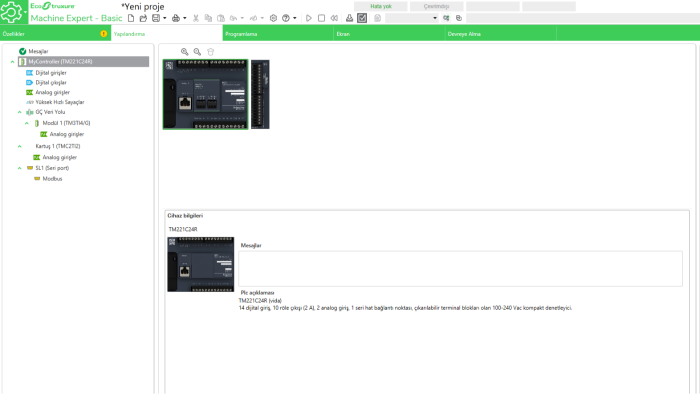The height and width of the screenshot is (394, 700).
Task: Open the settings gear icon in toolbar
Action: click(x=274, y=18)
